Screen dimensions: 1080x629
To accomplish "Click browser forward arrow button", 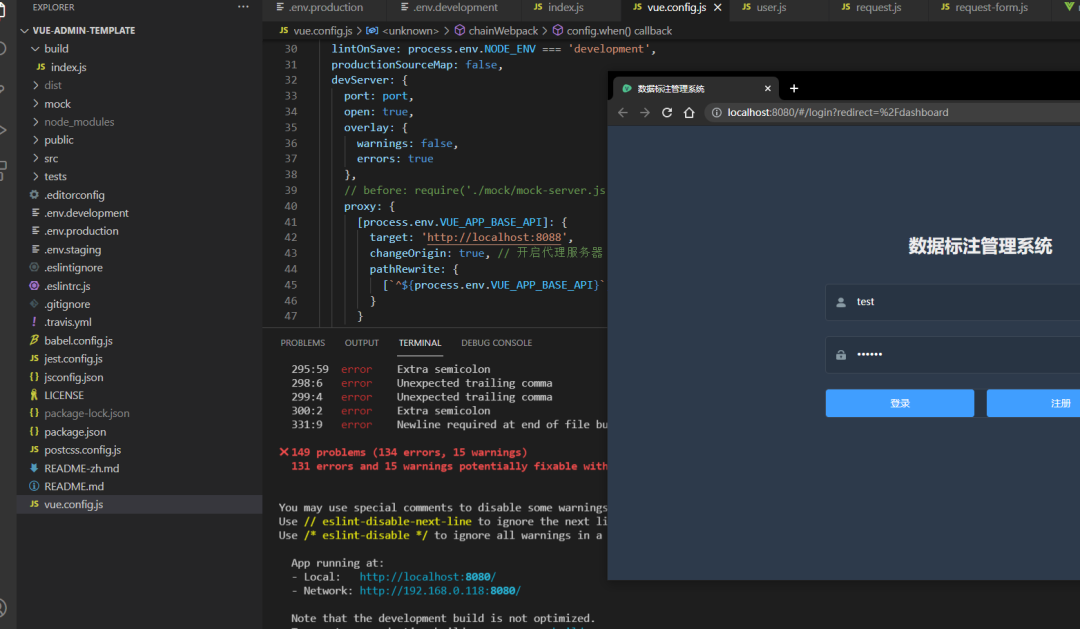I will [645, 112].
